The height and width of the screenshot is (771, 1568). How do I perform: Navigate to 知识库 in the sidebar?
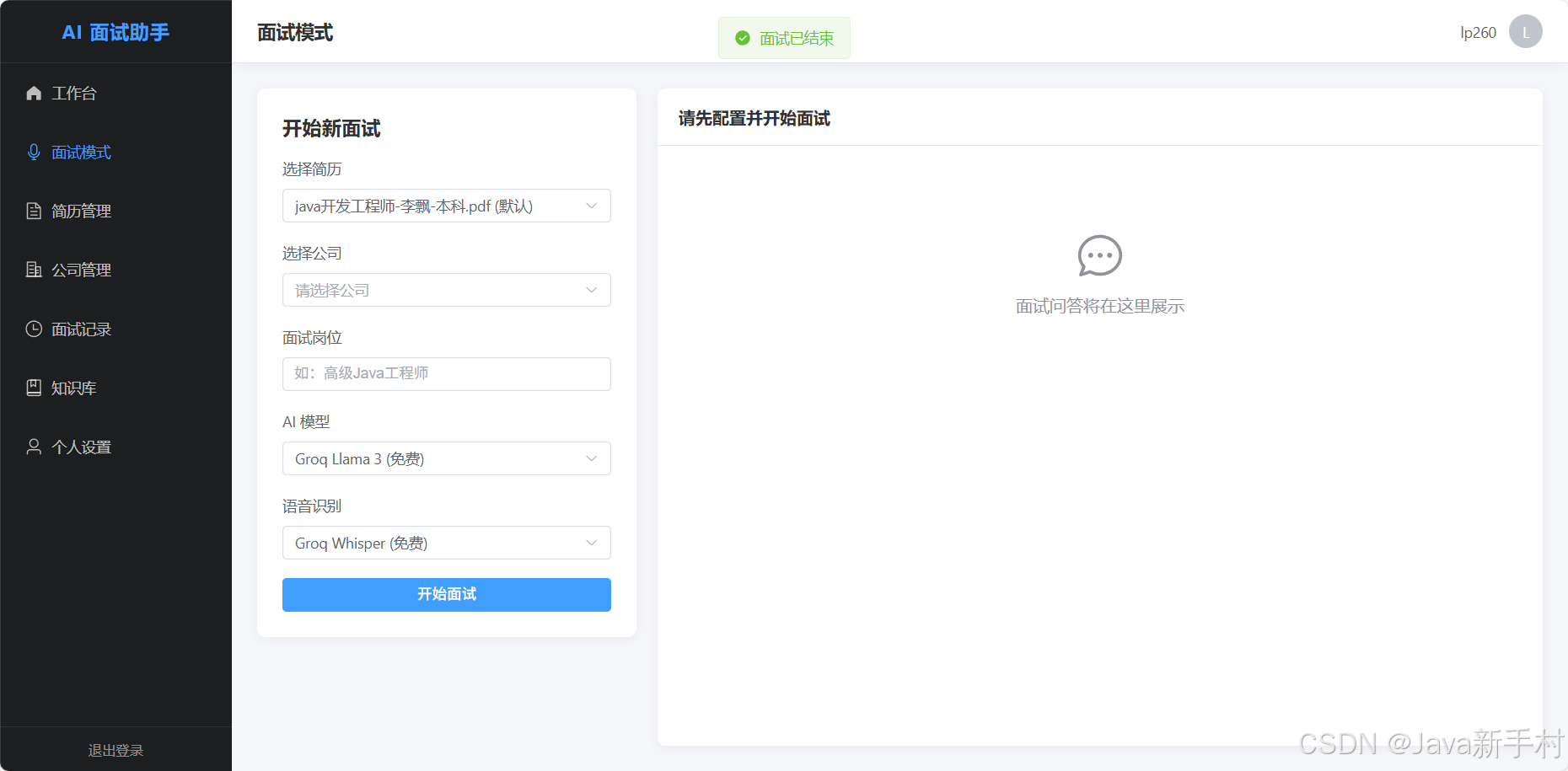[x=72, y=388]
